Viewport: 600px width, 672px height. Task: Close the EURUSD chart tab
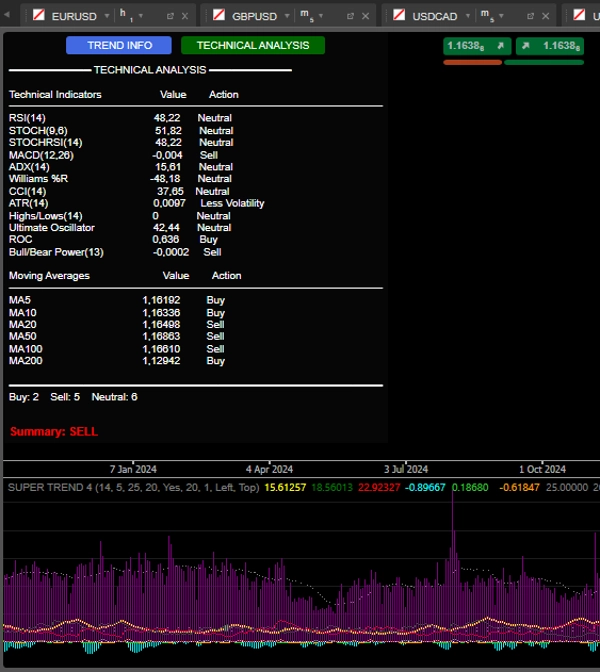coord(185,16)
